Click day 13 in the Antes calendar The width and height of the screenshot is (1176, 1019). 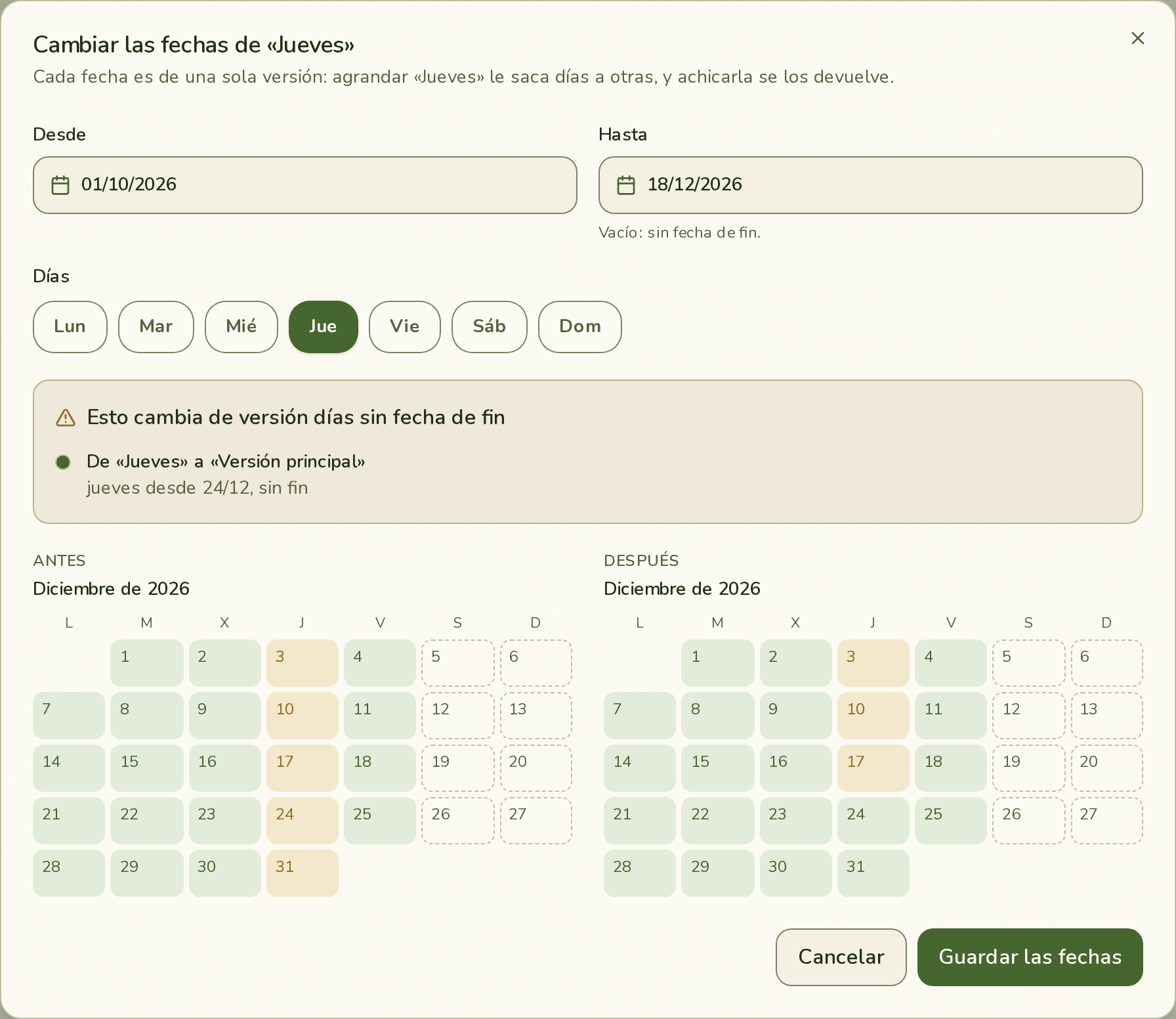tap(536, 716)
